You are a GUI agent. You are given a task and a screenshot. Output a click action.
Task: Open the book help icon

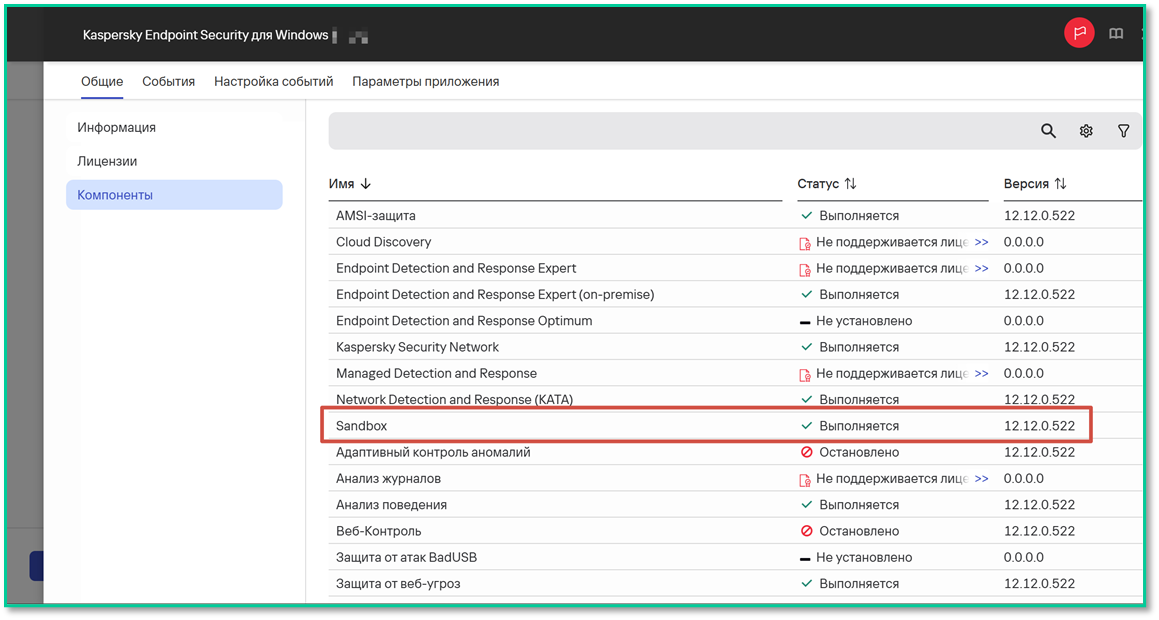pyautogui.click(x=1116, y=33)
